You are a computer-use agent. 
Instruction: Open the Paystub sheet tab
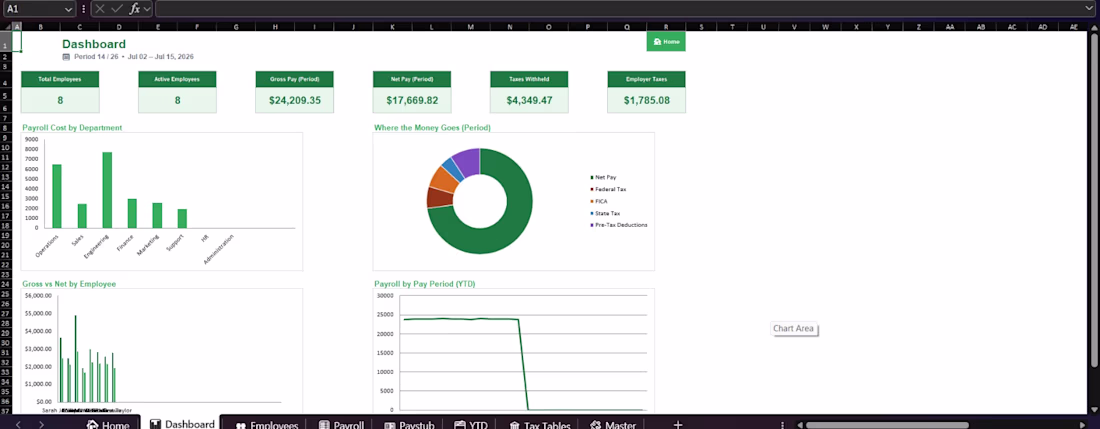pyautogui.click(x=409, y=425)
